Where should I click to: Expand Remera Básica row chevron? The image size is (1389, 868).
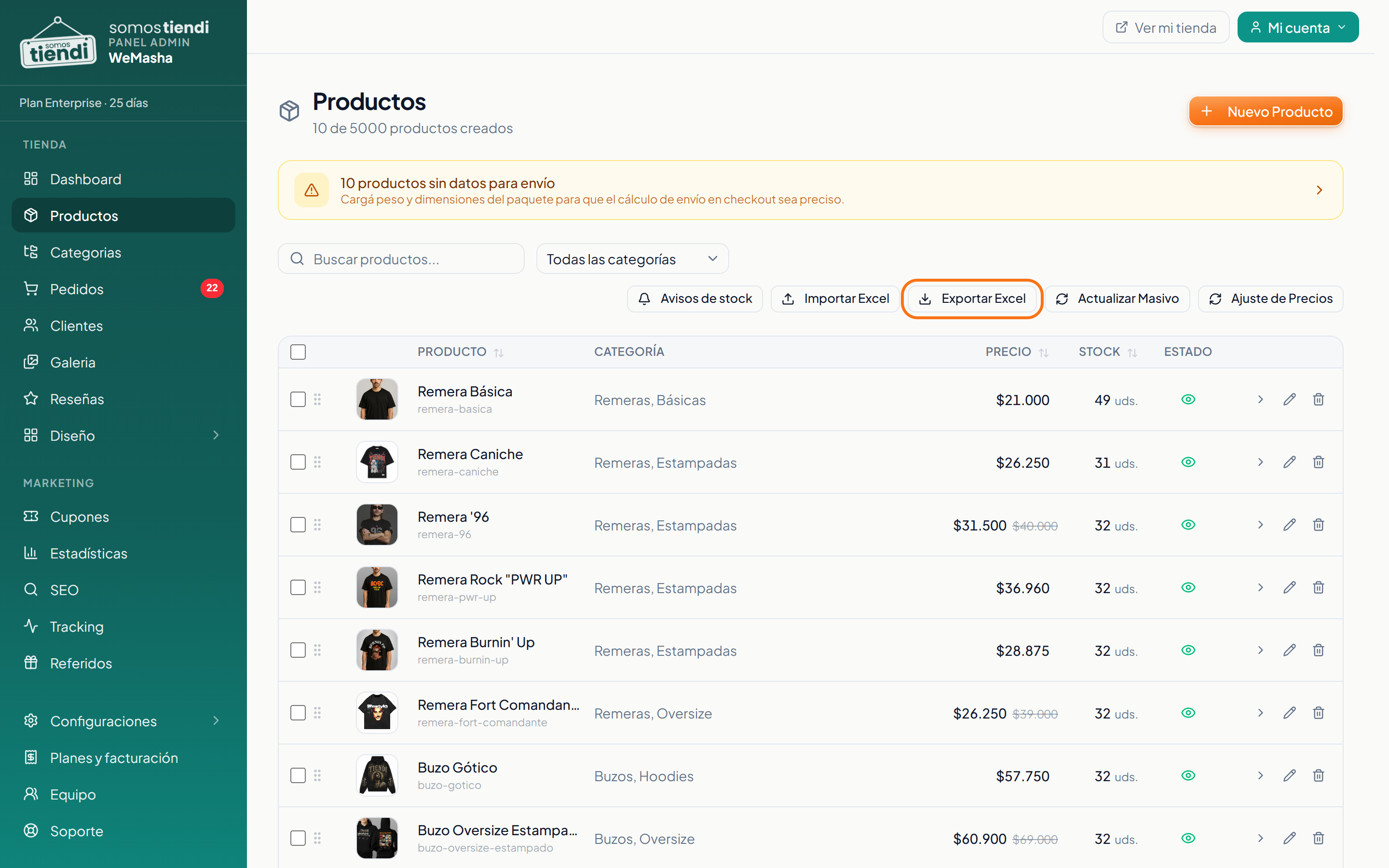[x=1260, y=400]
